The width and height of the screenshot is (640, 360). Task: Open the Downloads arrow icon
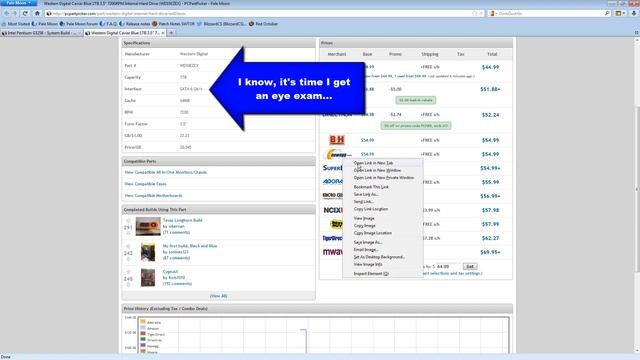[634, 13]
